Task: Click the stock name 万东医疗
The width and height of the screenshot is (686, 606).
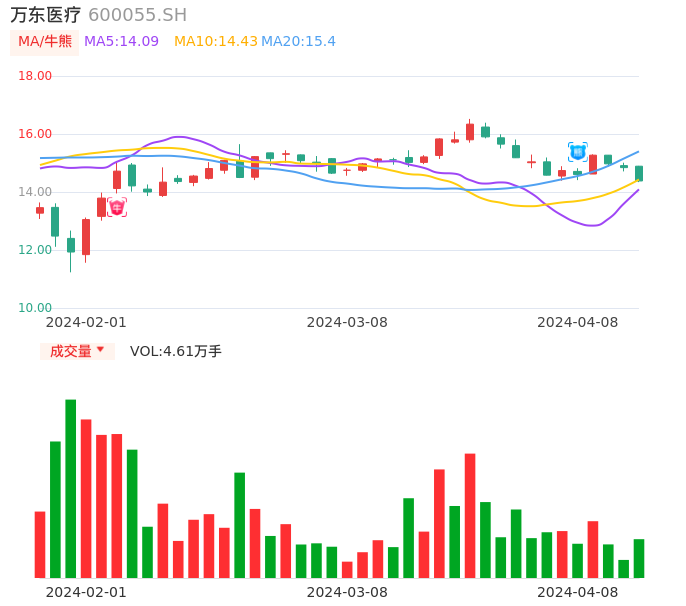Action: 46,15
